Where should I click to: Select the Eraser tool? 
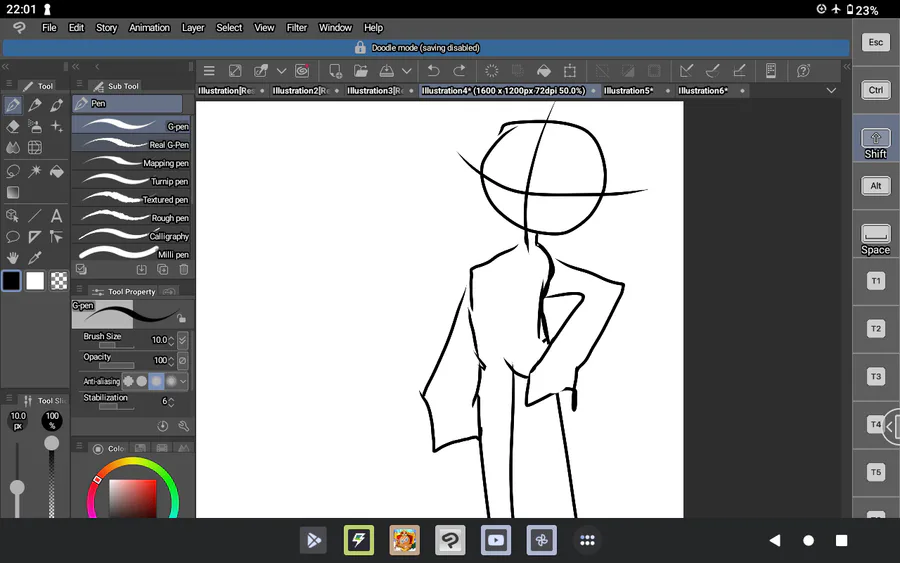tap(13, 126)
